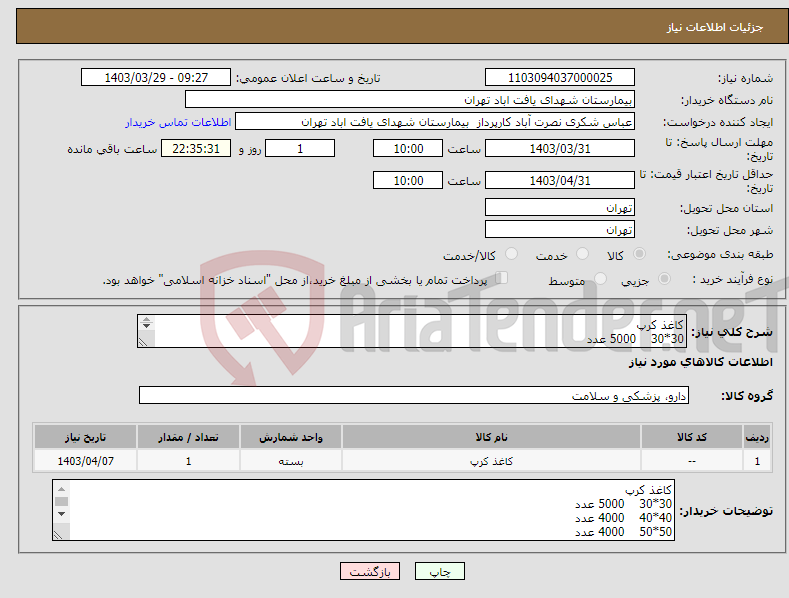This screenshot has width=789, height=598.
Task: Click the row number cell 1
Action: click(x=757, y=461)
